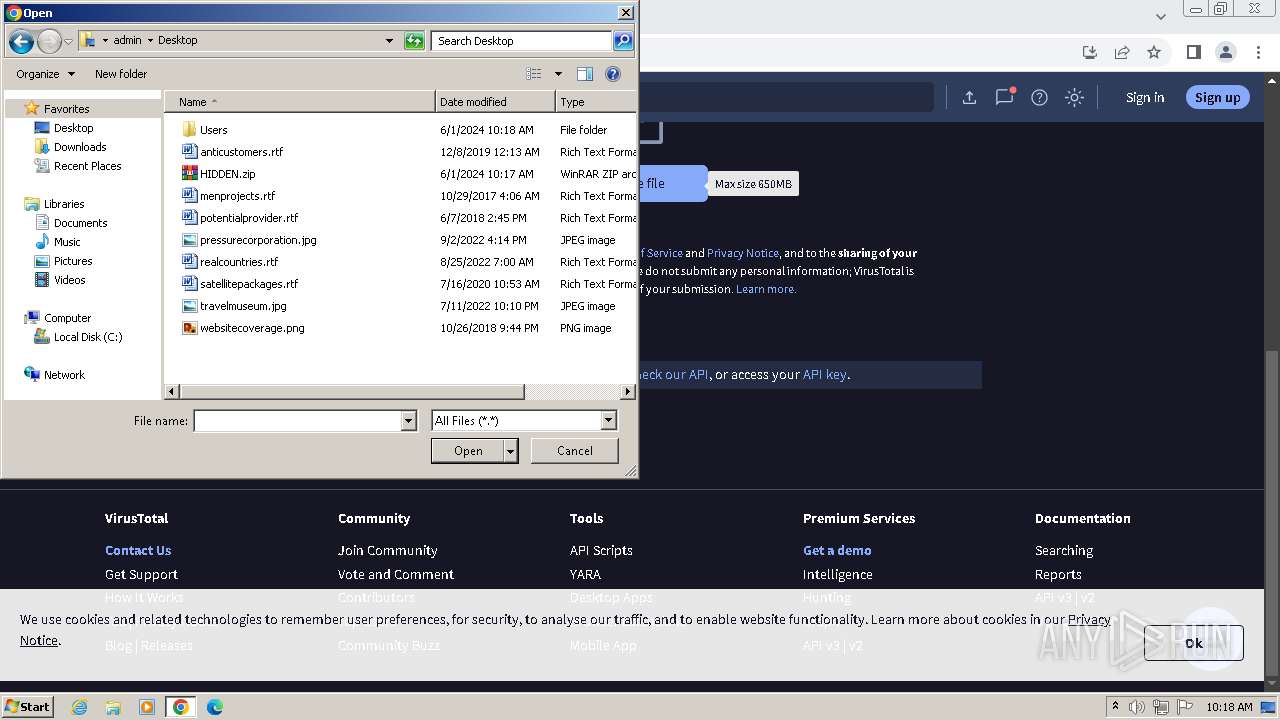Expand the Open button split arrow

511,451
